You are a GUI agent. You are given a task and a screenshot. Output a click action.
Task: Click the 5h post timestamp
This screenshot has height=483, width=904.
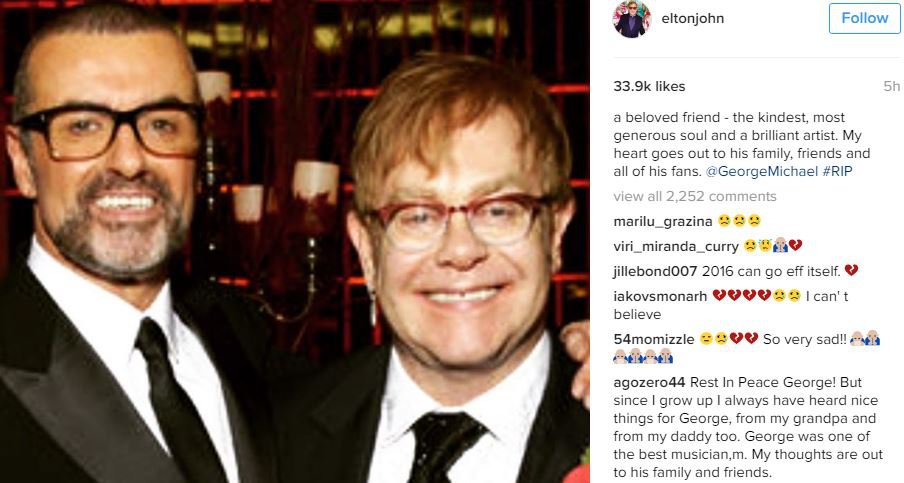click(x=891, y=86)
